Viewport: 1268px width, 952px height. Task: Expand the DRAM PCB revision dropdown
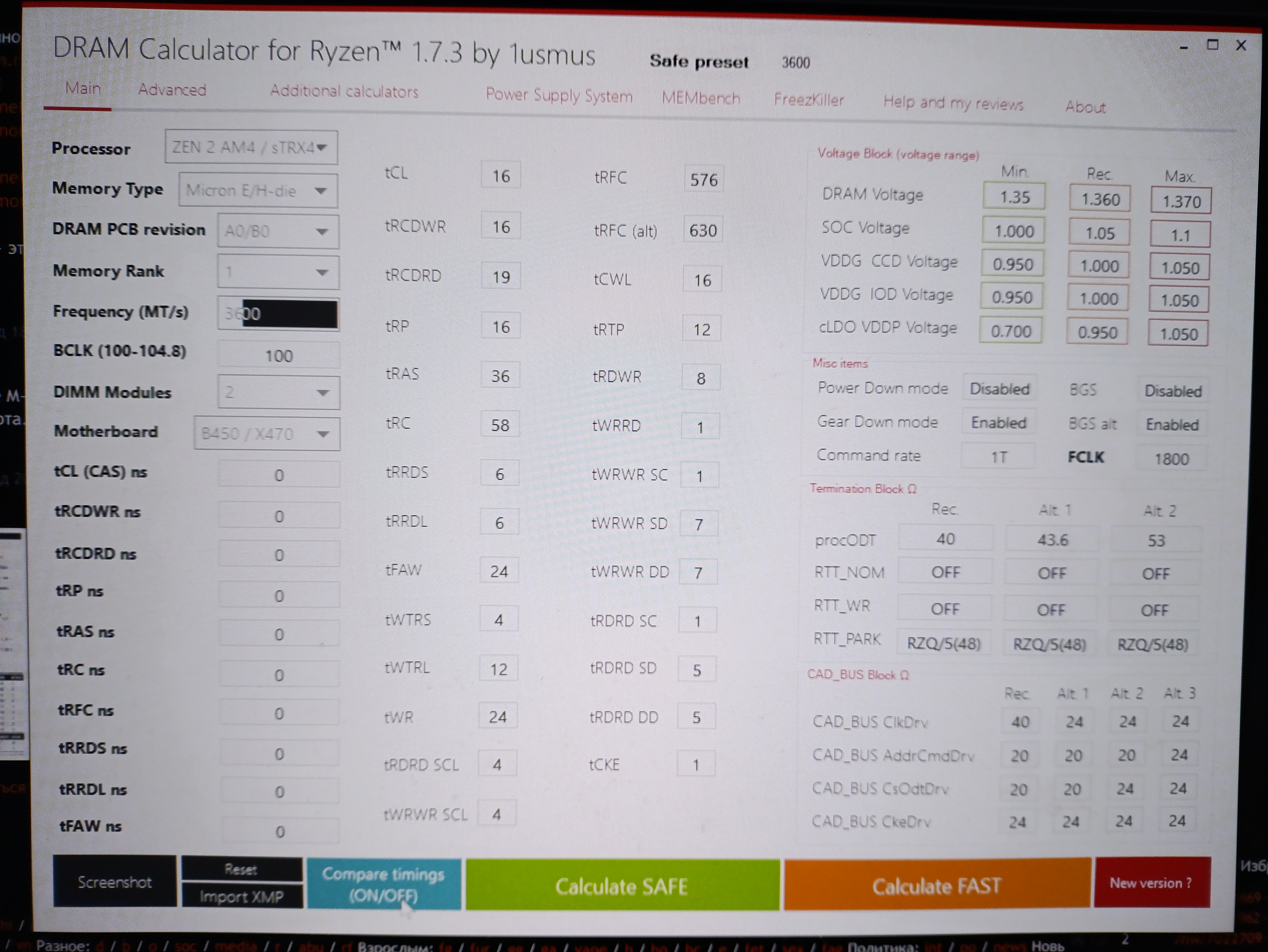pyautogui.click(x=278, y=231)
